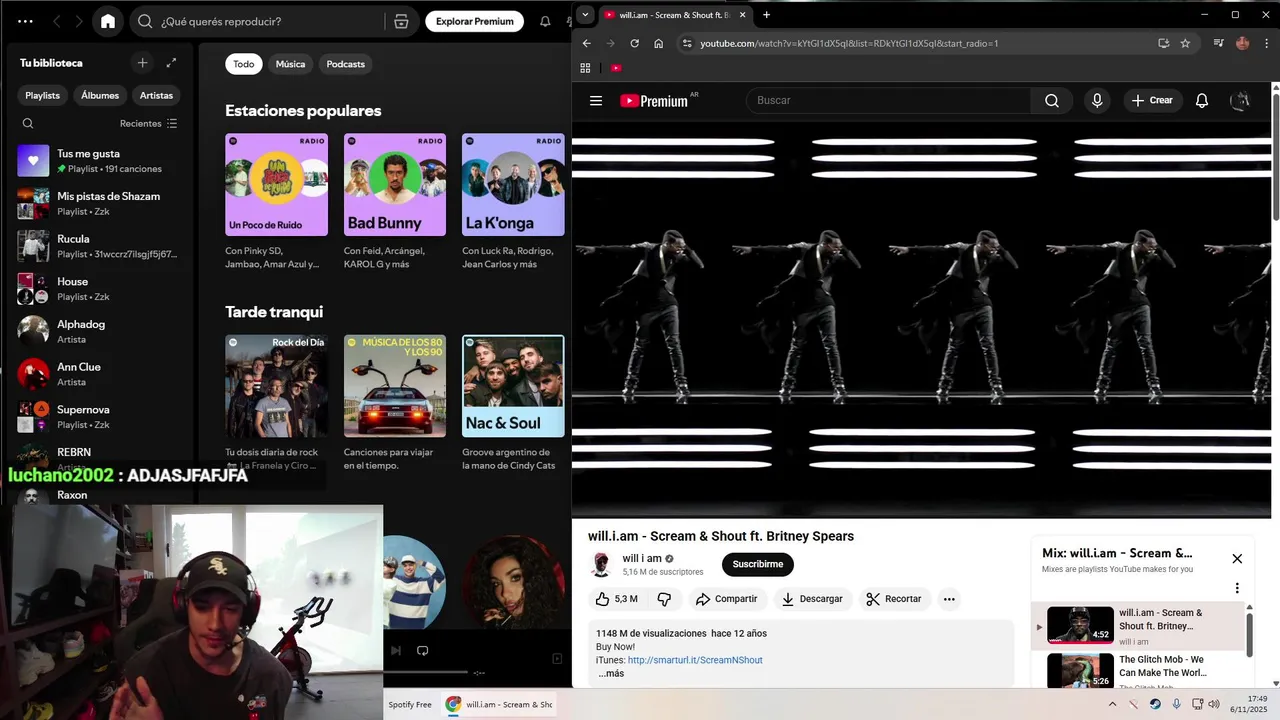Bookmark this page with star icon
The height and width of the screenshot is (720, 1280).
(1185, 43)
